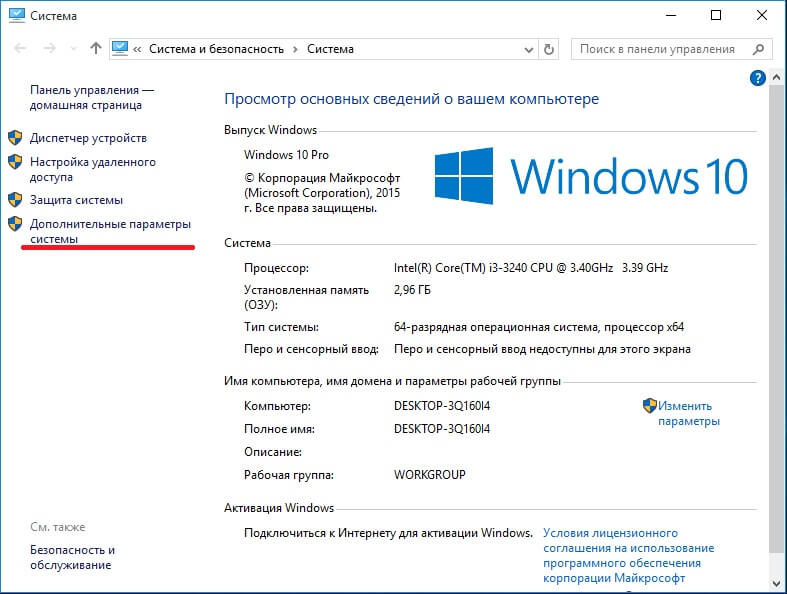This screenshot has height=594, width=787.
Task: Click the heading Просмотр основных сведений о вашем компьютере
Action: click(x=412, y=99)
